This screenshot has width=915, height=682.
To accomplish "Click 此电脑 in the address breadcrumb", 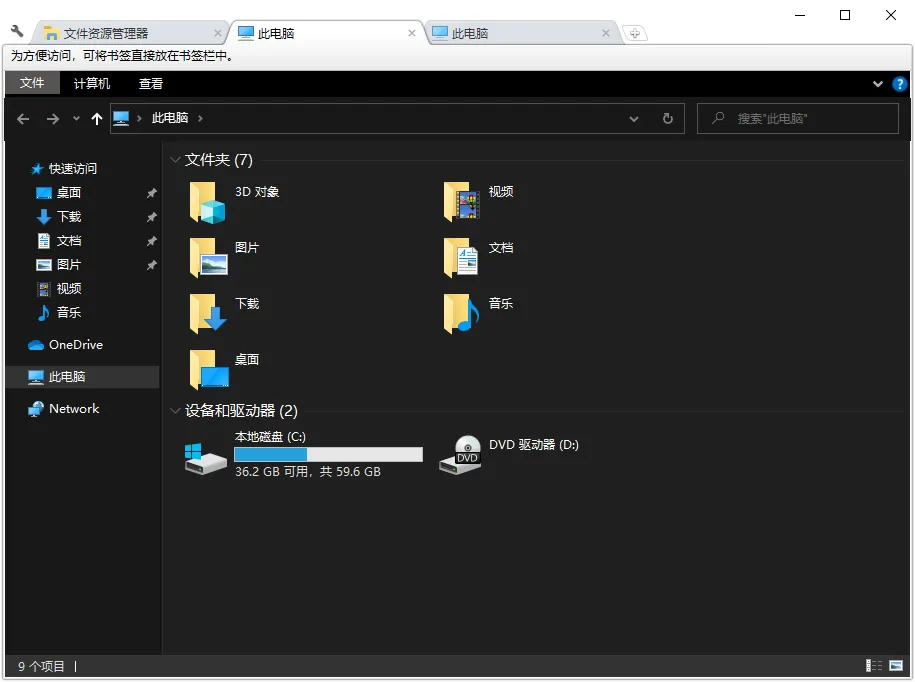I will click(x=170, y=118).
